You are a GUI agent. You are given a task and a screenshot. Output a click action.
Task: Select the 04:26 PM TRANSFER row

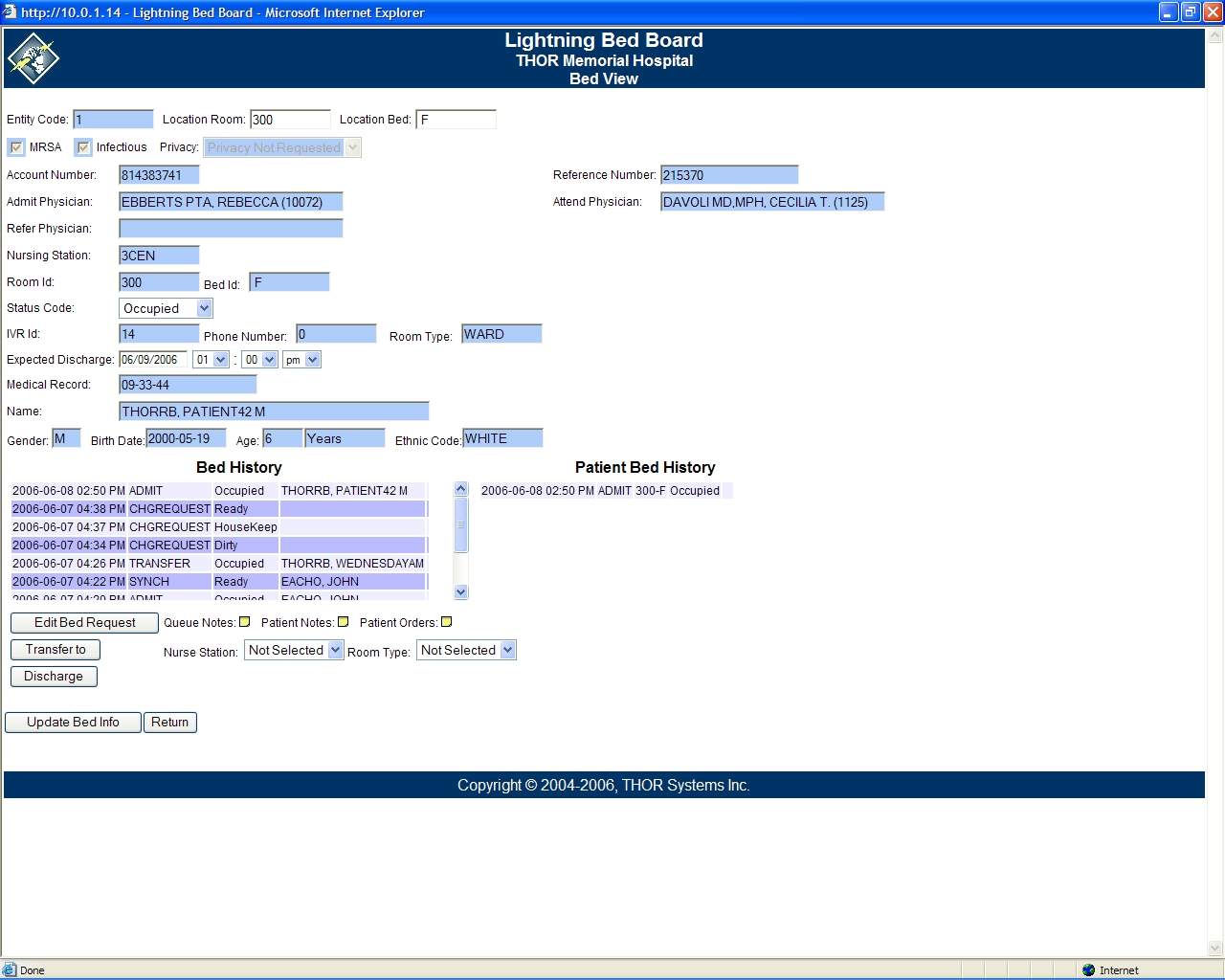218,564
